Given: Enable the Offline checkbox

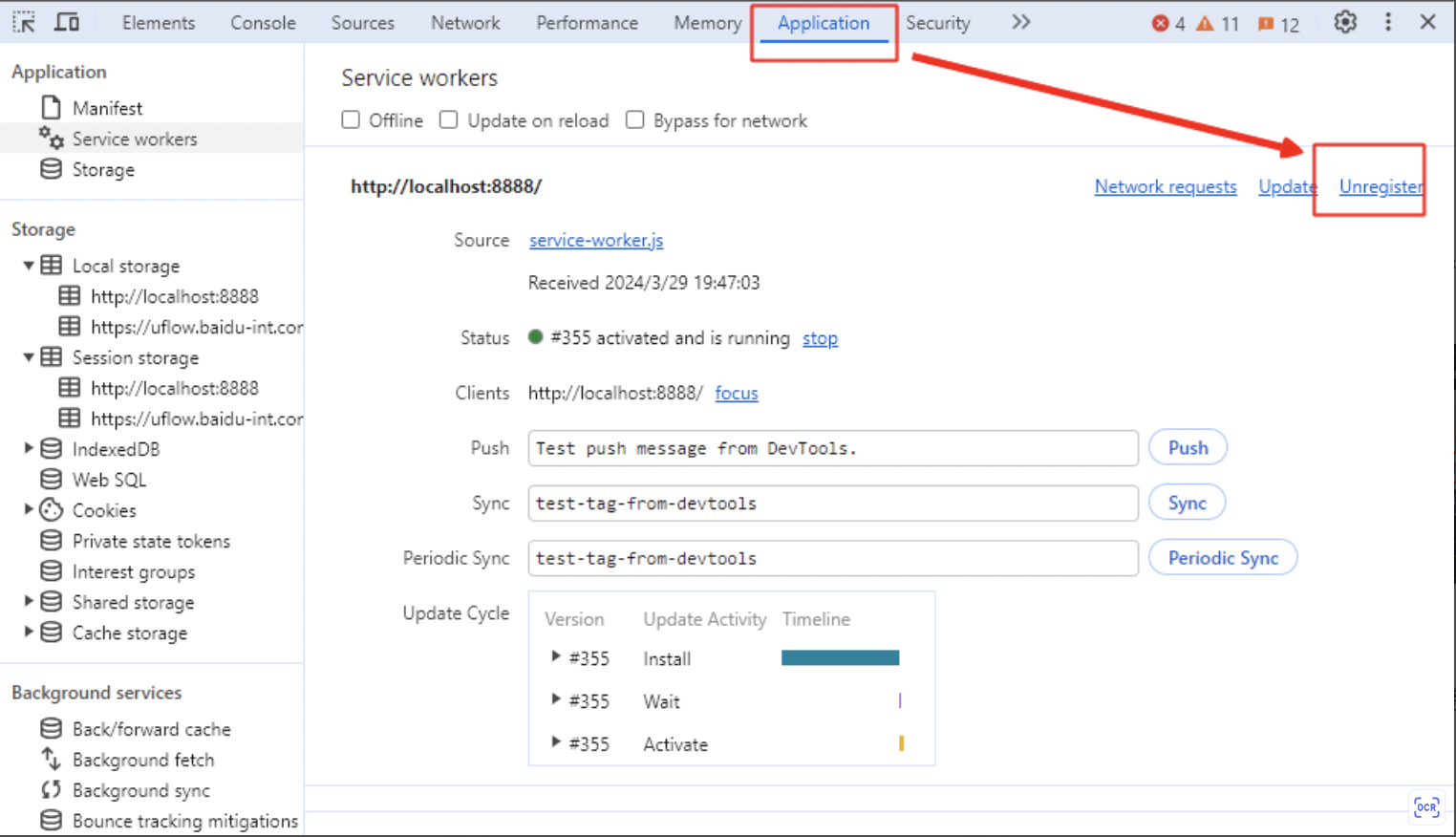Looking at the screenshot, I should tap(351, 119).
